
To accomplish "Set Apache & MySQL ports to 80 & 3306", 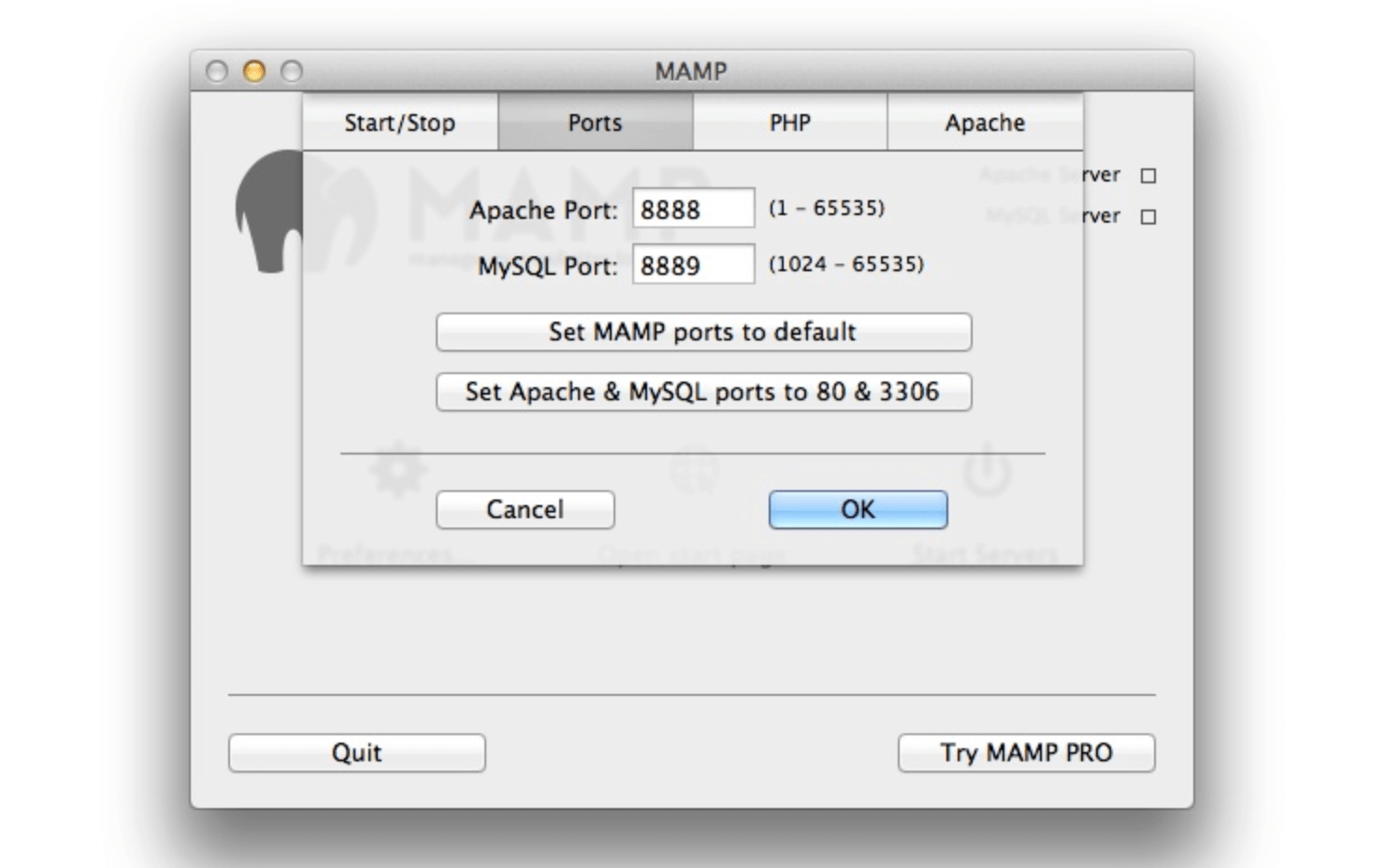I will (x=703, y=392).
